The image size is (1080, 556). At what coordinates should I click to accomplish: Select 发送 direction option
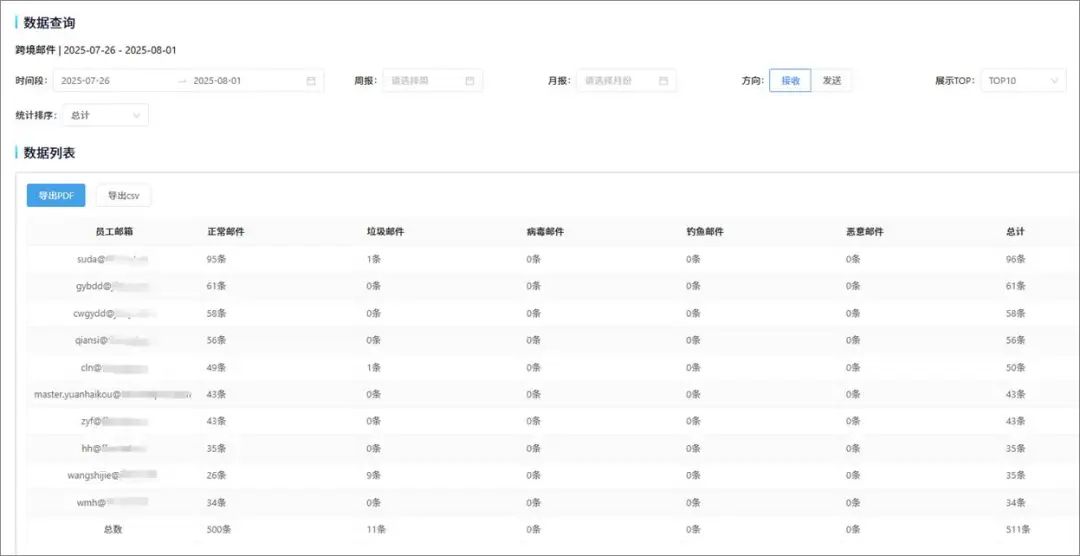coord(831,81)
